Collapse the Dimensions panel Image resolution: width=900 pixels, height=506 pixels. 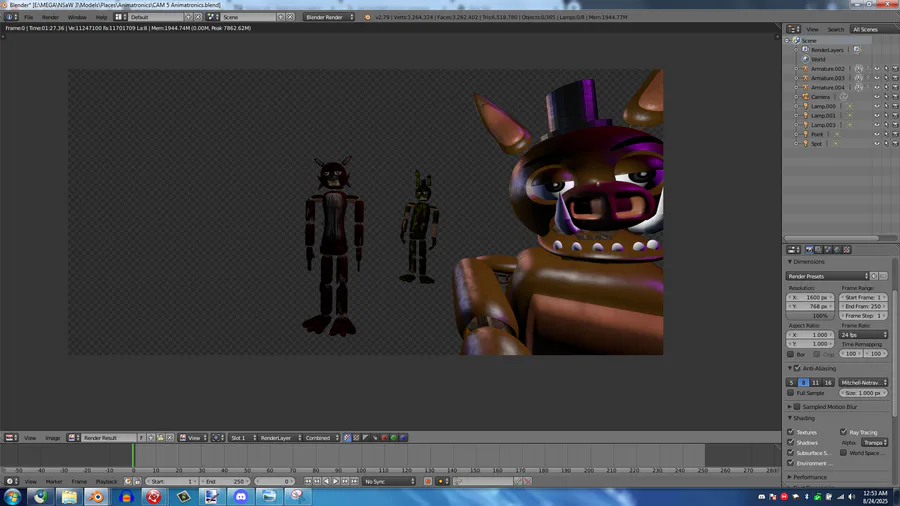click(790, 262)
